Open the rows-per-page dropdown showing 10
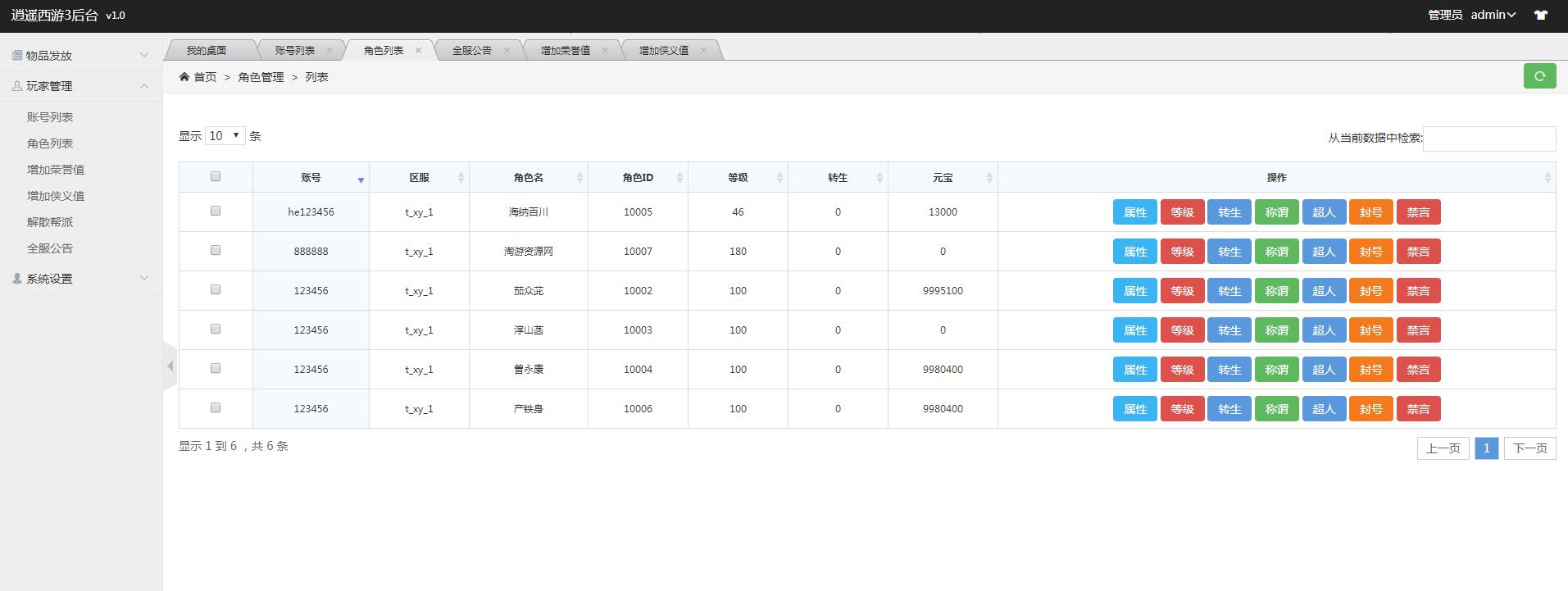 (225, 136)
